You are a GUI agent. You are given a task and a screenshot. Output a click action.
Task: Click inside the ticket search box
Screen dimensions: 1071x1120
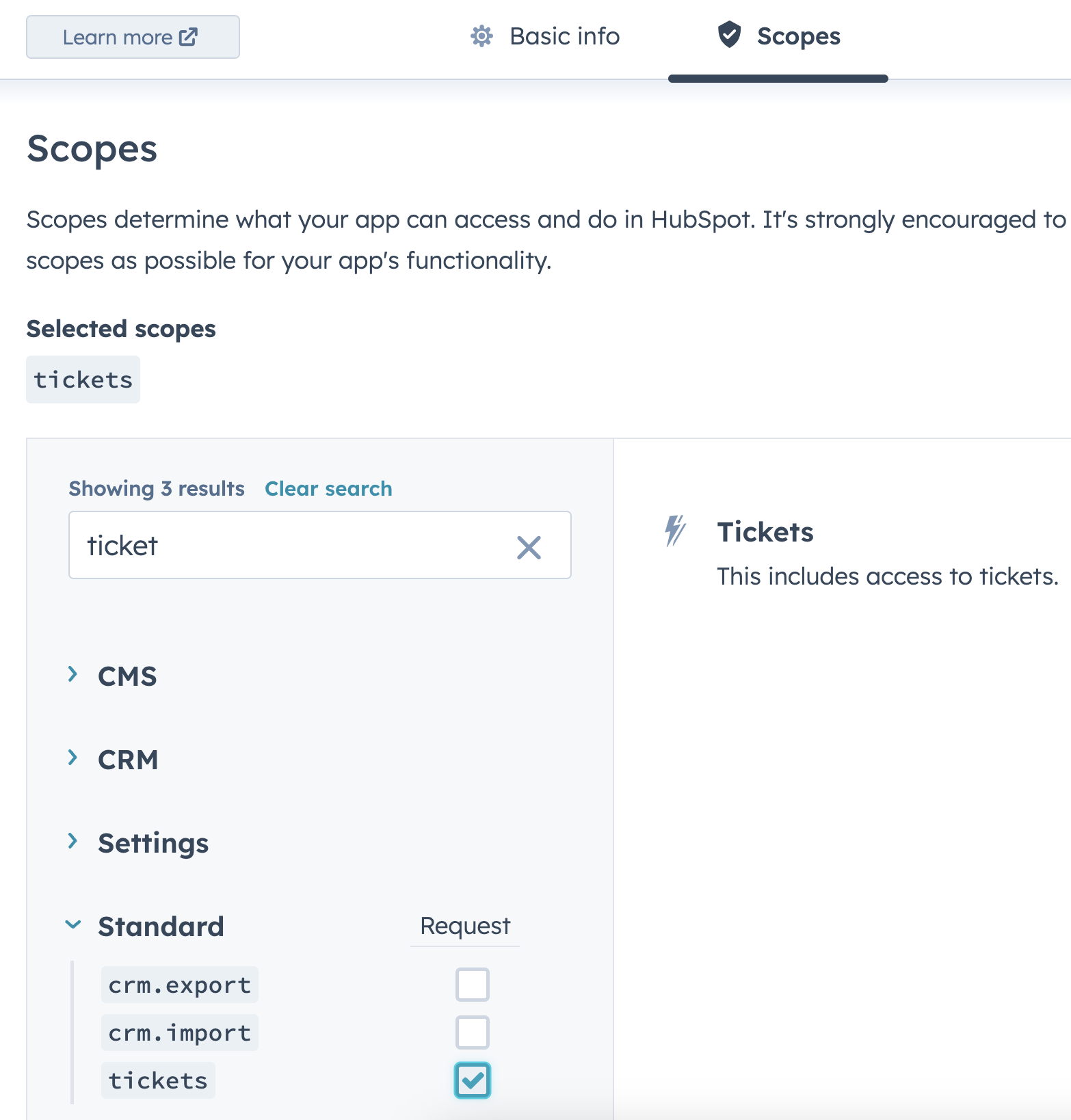pos(274,546)
